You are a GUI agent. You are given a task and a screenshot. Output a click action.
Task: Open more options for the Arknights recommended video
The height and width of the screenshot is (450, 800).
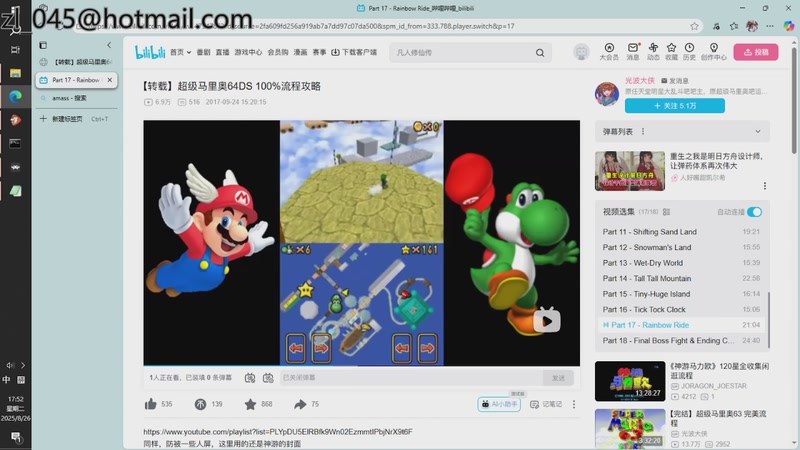(765, 186)
